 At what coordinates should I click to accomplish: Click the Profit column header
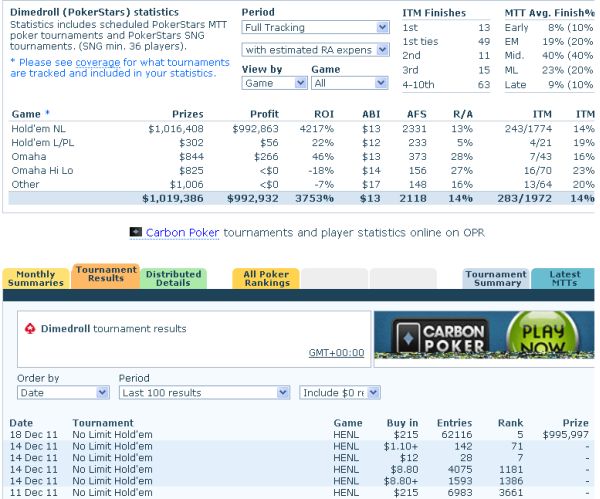pyautogui.click(x=264, y=114)
